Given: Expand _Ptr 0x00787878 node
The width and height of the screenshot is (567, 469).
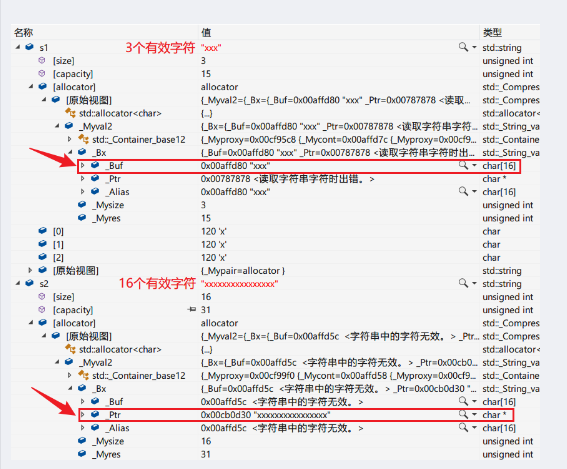Looking at the screenshot, I should click(x=83, y=178).
